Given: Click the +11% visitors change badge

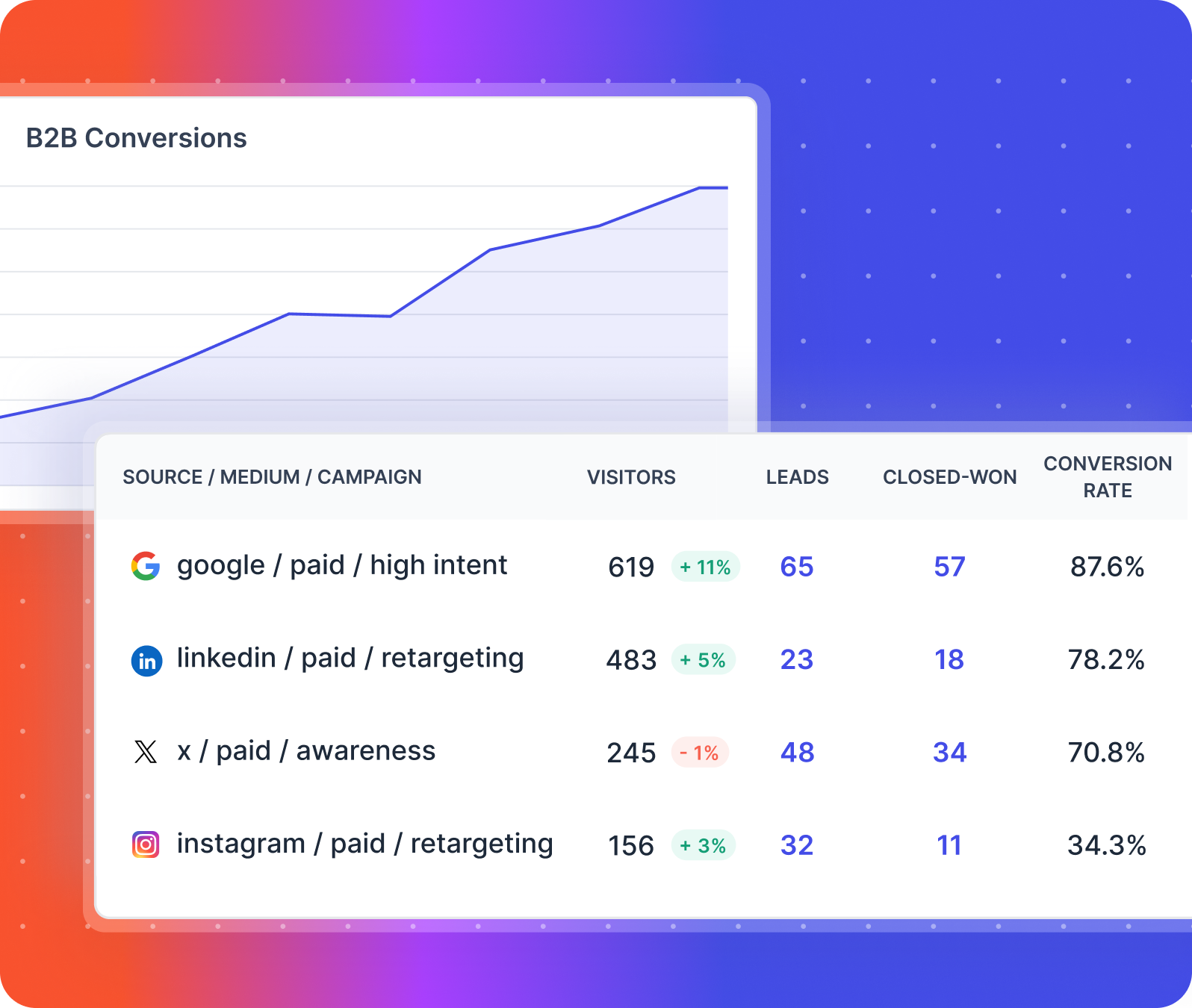Looking at the screenshot, I should [x=705, y=567].
